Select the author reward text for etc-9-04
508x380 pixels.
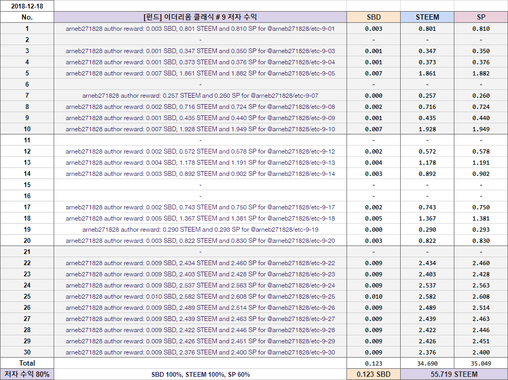tap(200, 62)
